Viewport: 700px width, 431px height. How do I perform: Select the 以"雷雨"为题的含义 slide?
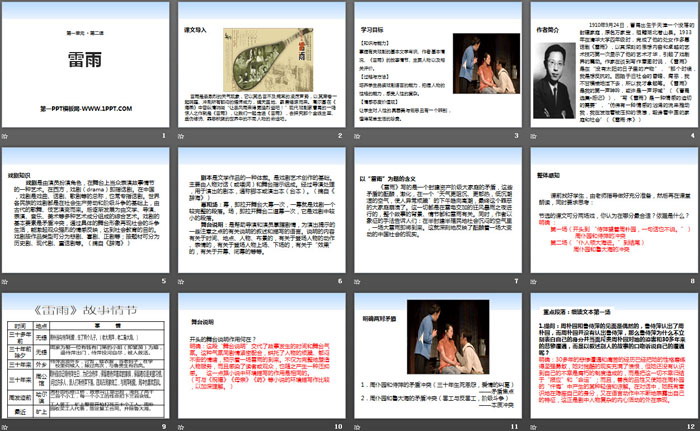pyautogui.click(x=436, y=216)
